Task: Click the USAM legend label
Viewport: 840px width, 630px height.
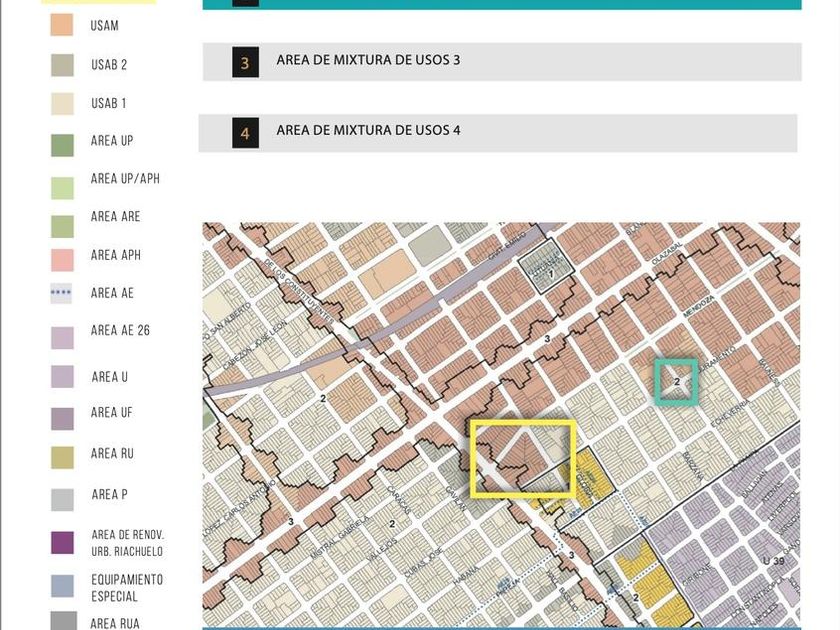Action: (104, 26)
